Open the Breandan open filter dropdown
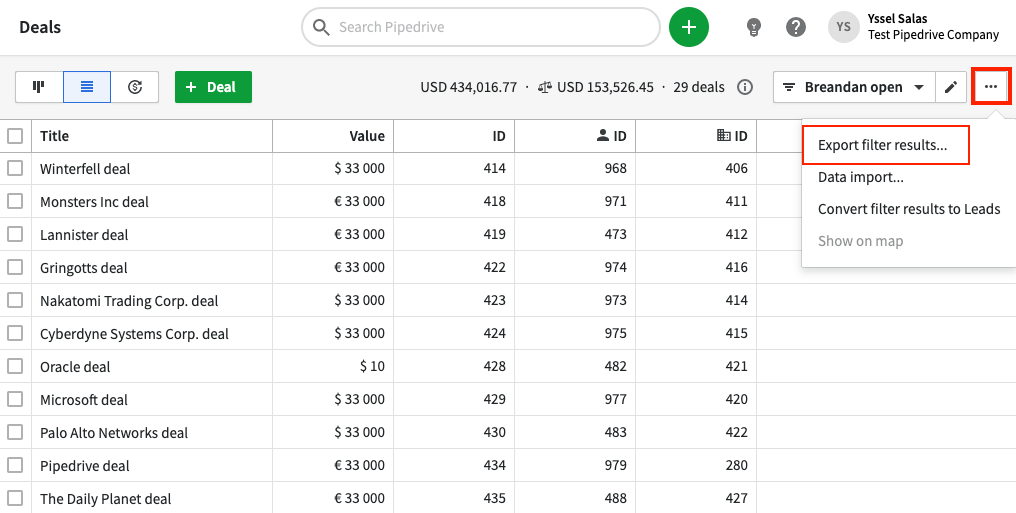Viewport: 1016px width, 513px height. click(854, 87)
